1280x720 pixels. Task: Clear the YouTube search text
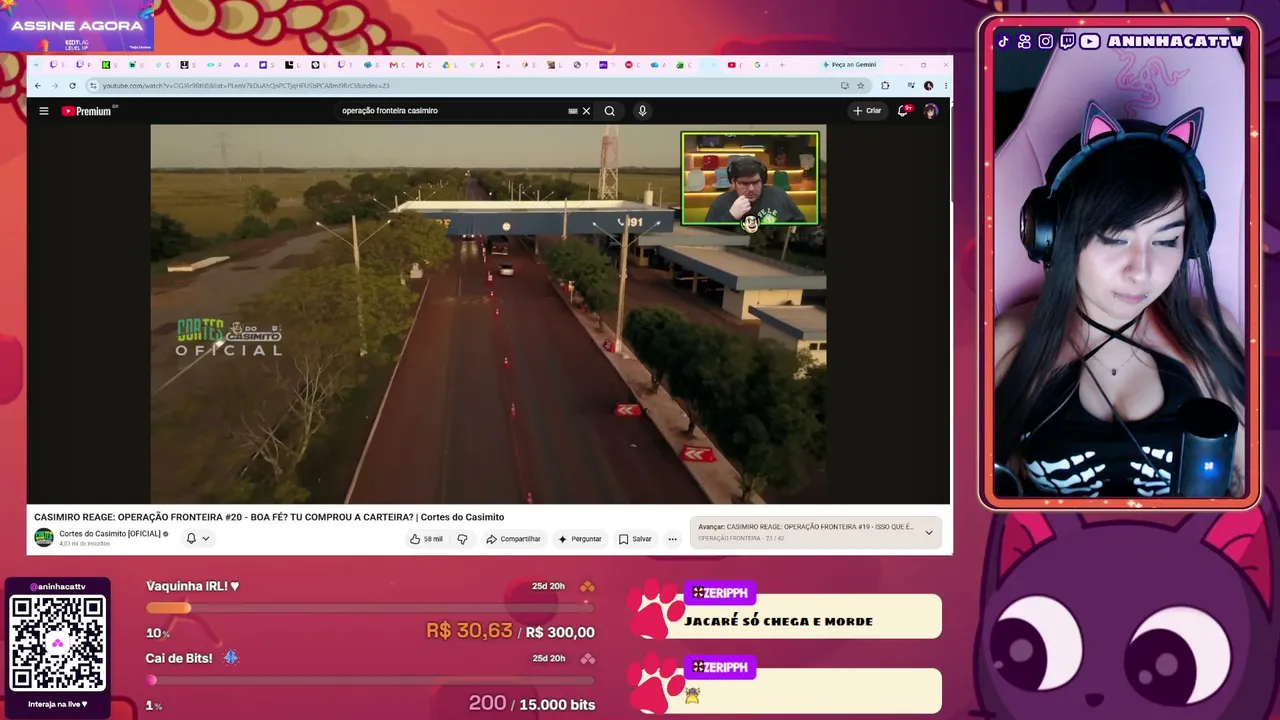tap(586, 111)
